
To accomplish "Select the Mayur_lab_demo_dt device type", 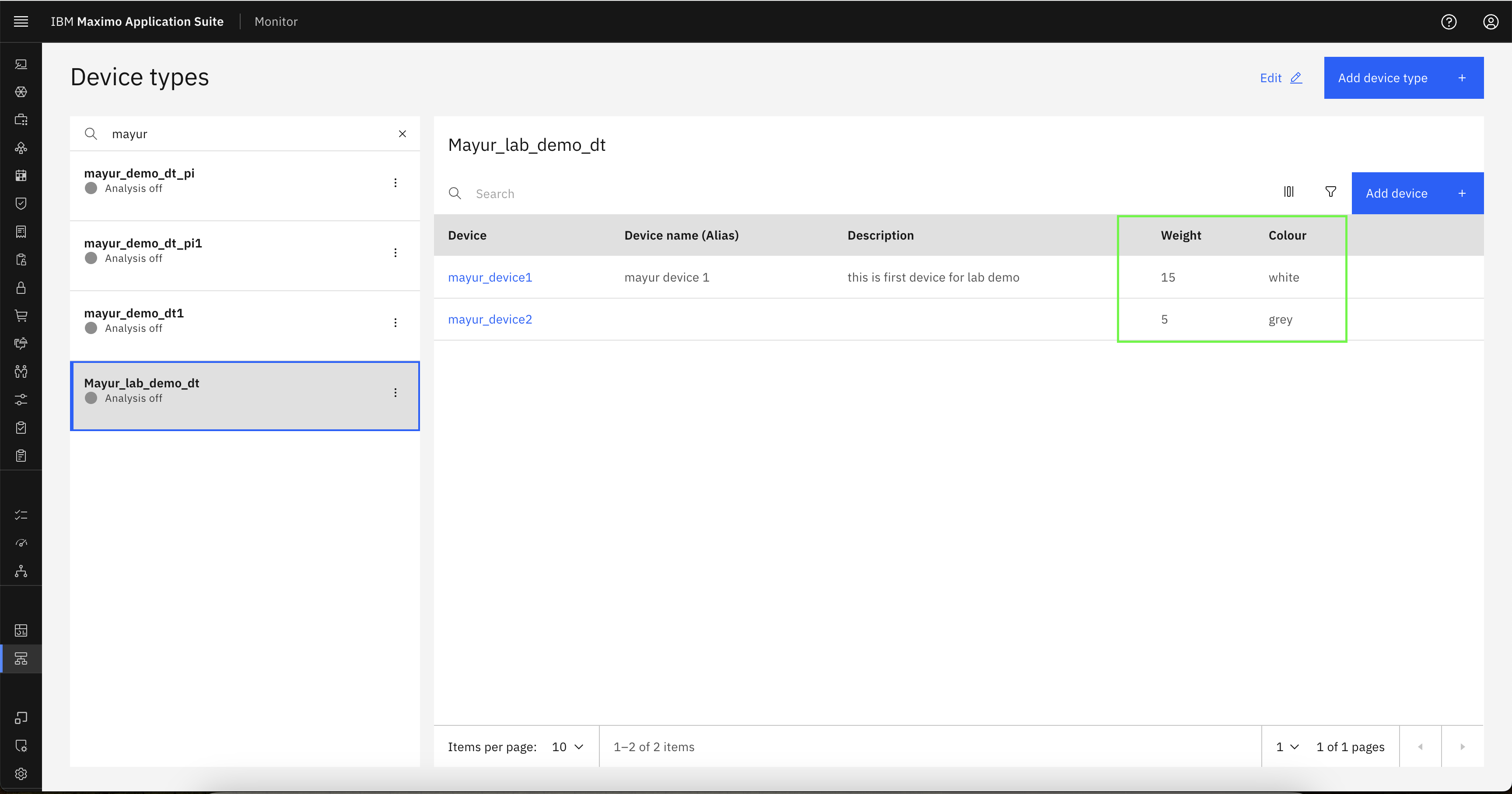I will tap(245, 396).
